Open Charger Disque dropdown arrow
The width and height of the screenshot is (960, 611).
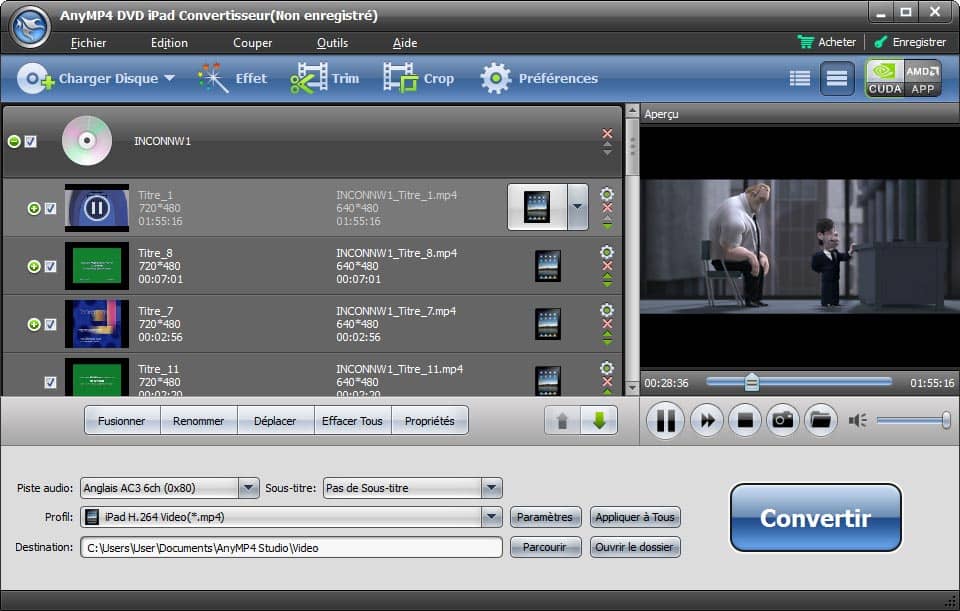[x=170, y=78]
